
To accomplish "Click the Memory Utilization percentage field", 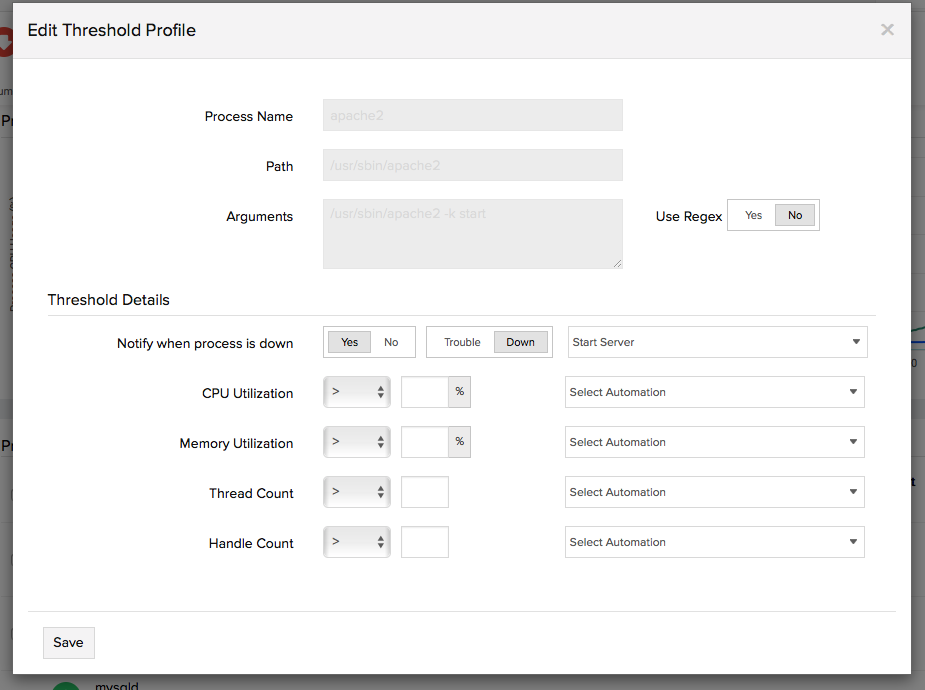I will pos(425,442).
